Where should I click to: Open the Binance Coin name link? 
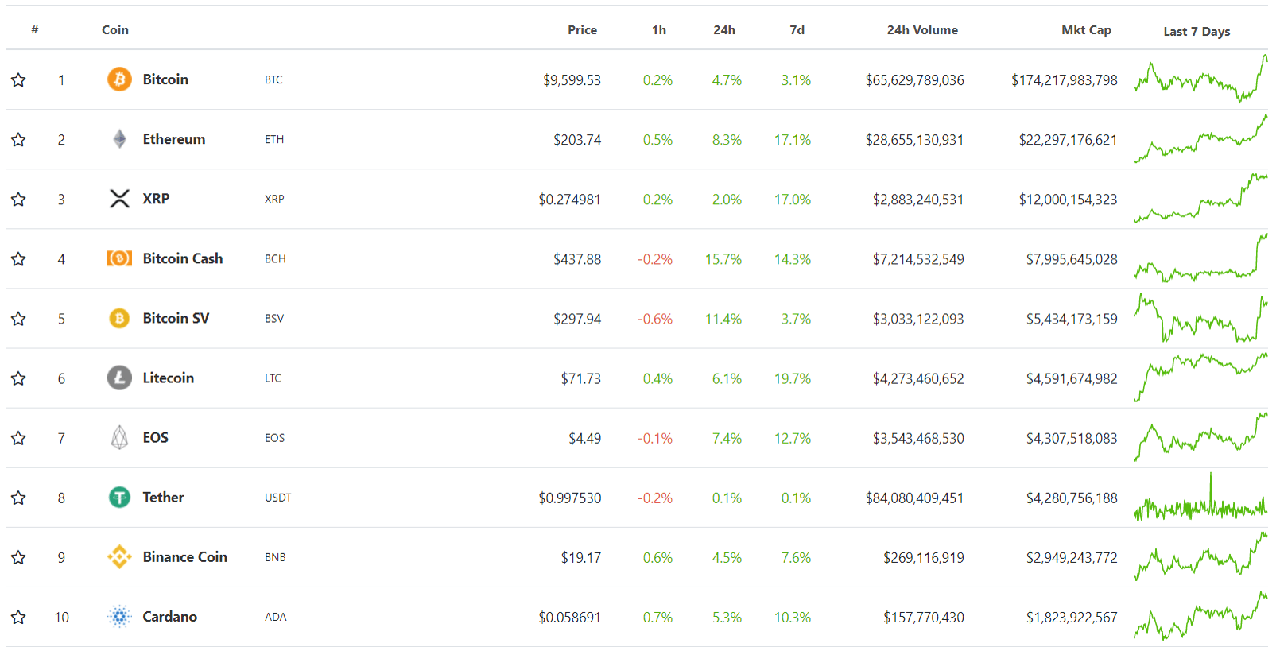pos(185,557)
